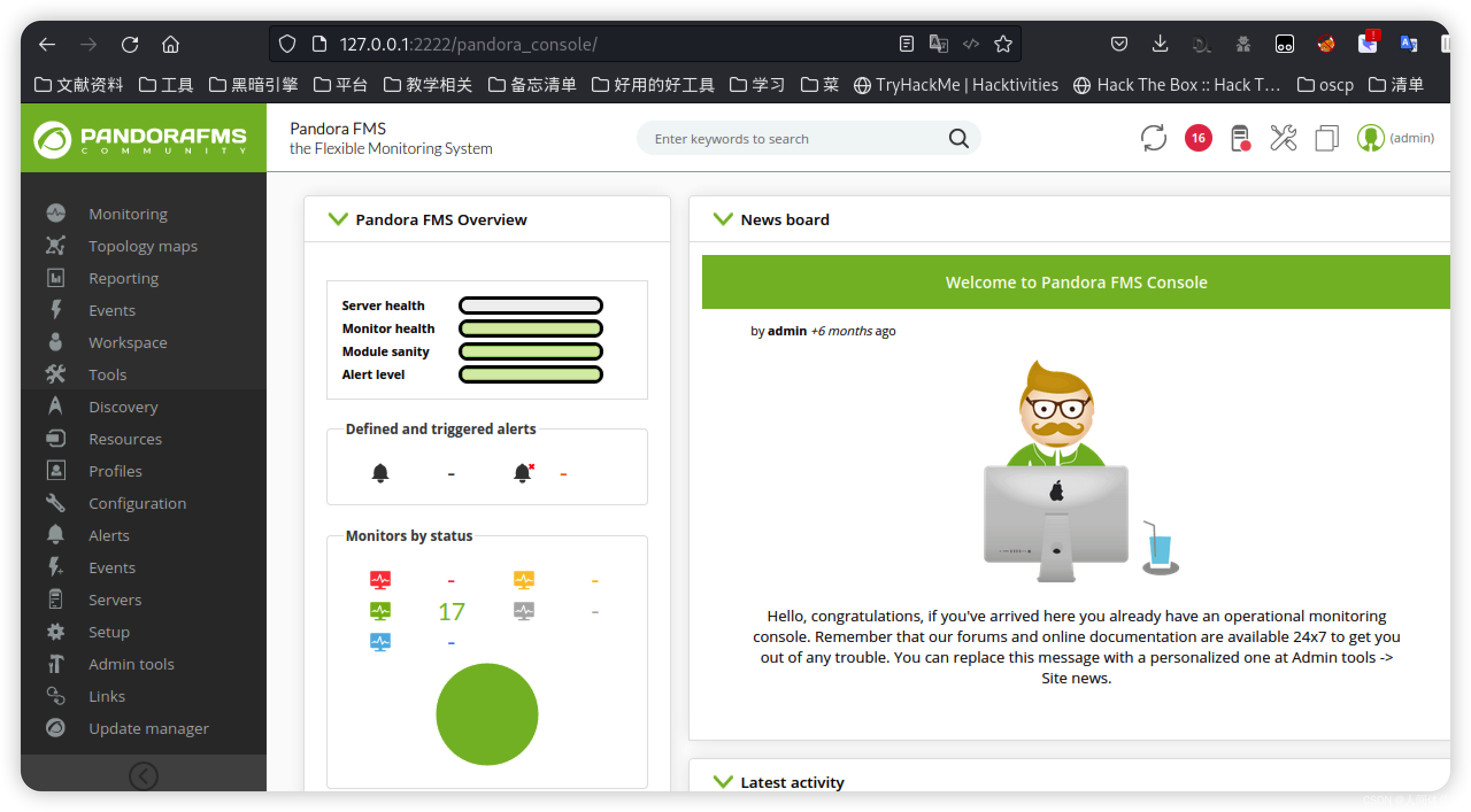This screenshot has height=812, width=1471.
Task: Click the Module sanity progress bar
Action: click(x=530, y=351)
